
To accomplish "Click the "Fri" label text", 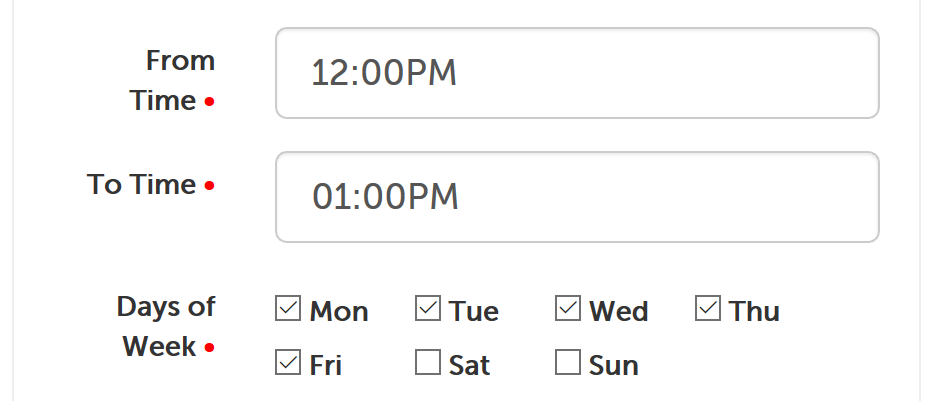I will (x=326, y=365).
